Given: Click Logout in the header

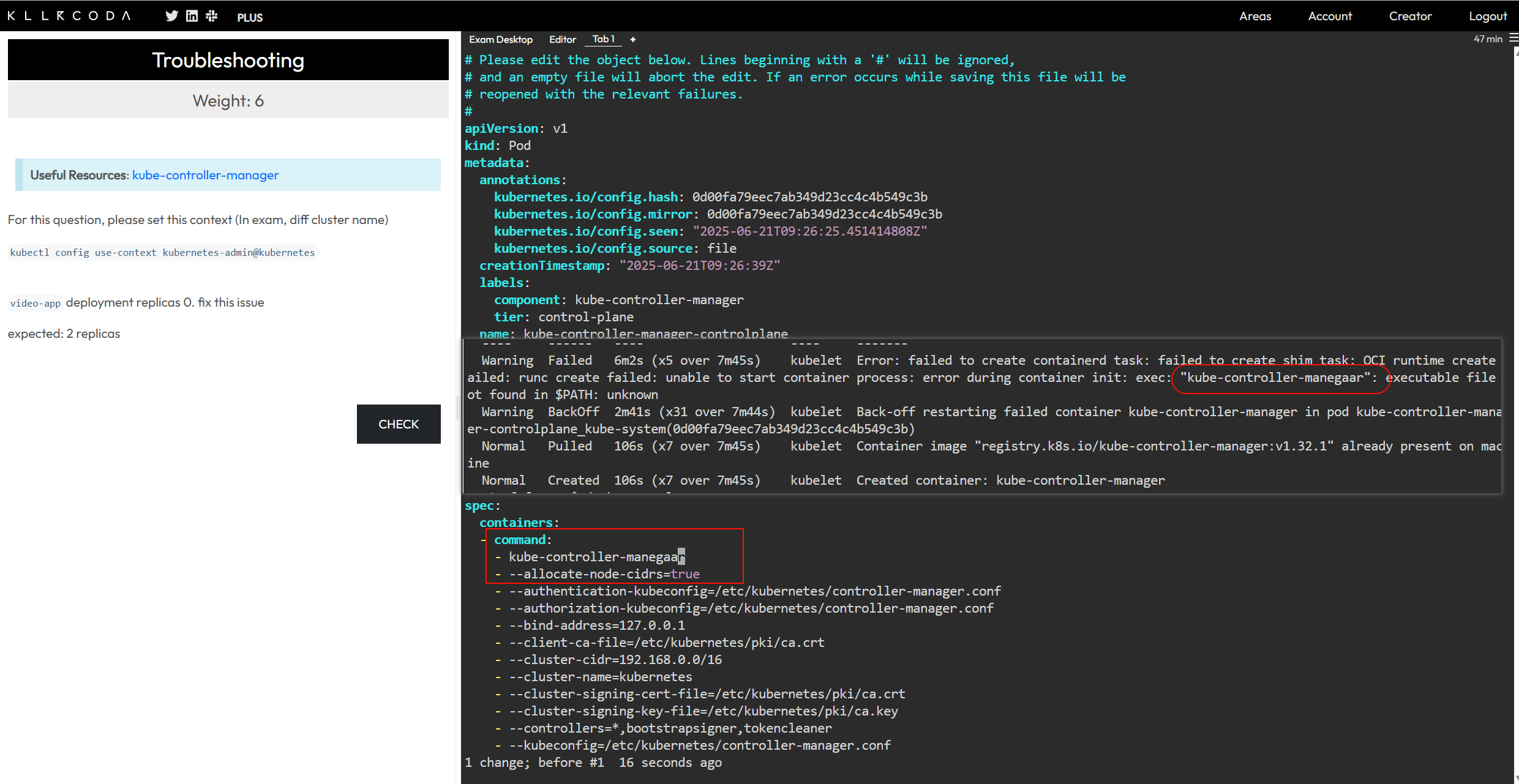Looking at the screenshot, I should point(1487,17).
